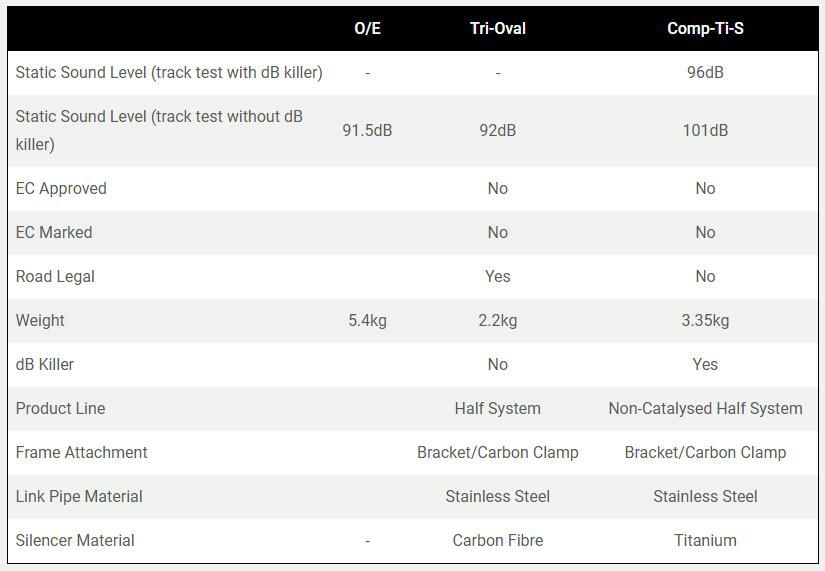The width and height of the screenshot is (825, 571).
Task: Click the 3.35kg Comp-Ti-S weight
Action: (705, 320)
